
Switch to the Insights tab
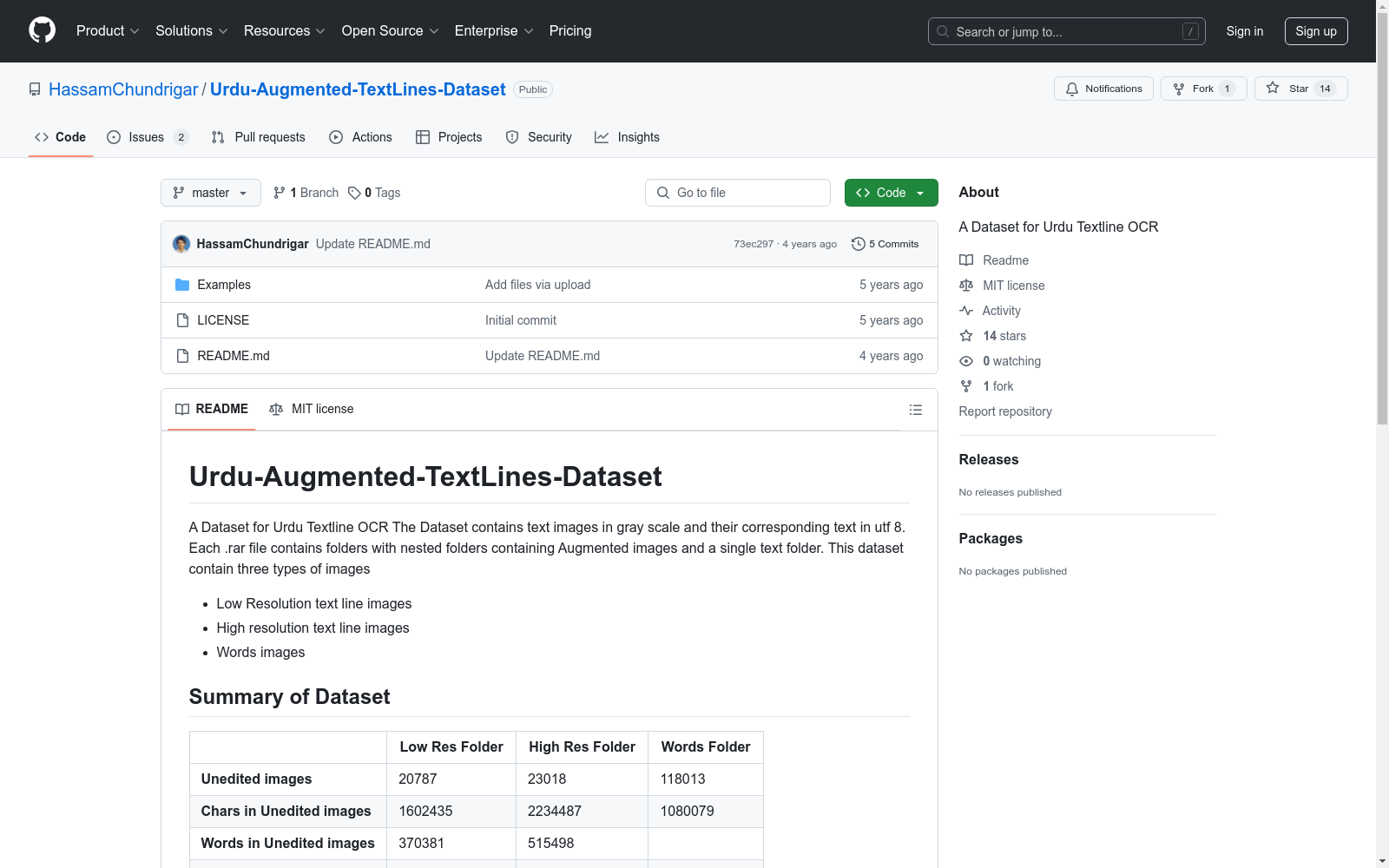(627, 137)
